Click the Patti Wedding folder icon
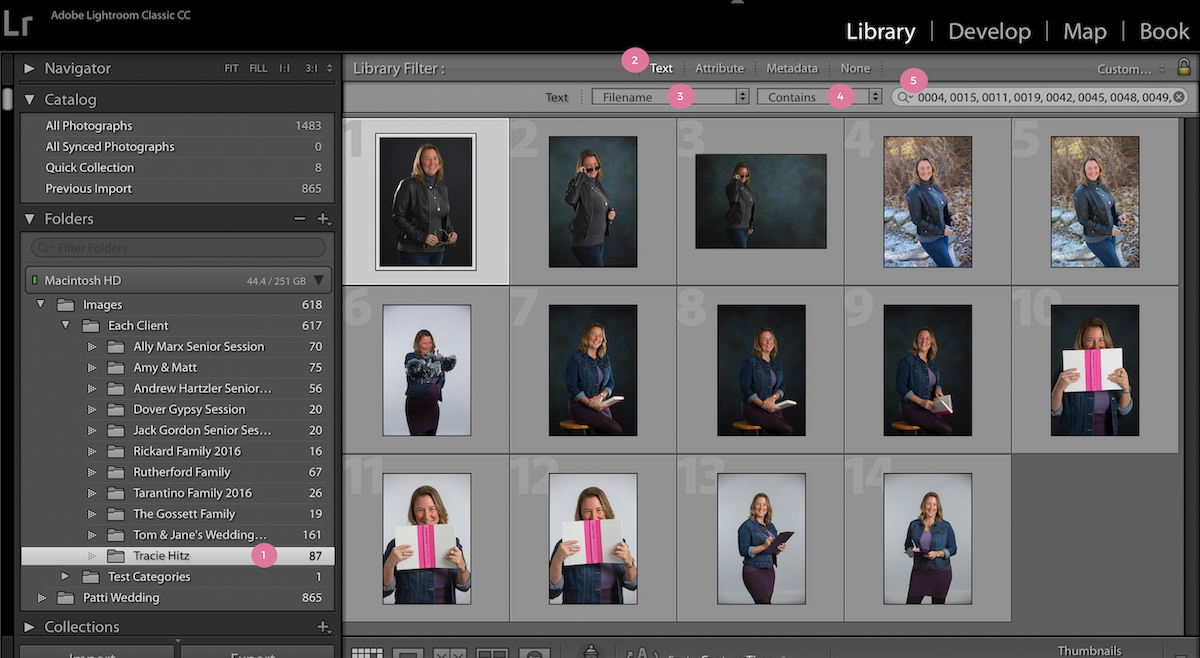 tap(66, 598)
